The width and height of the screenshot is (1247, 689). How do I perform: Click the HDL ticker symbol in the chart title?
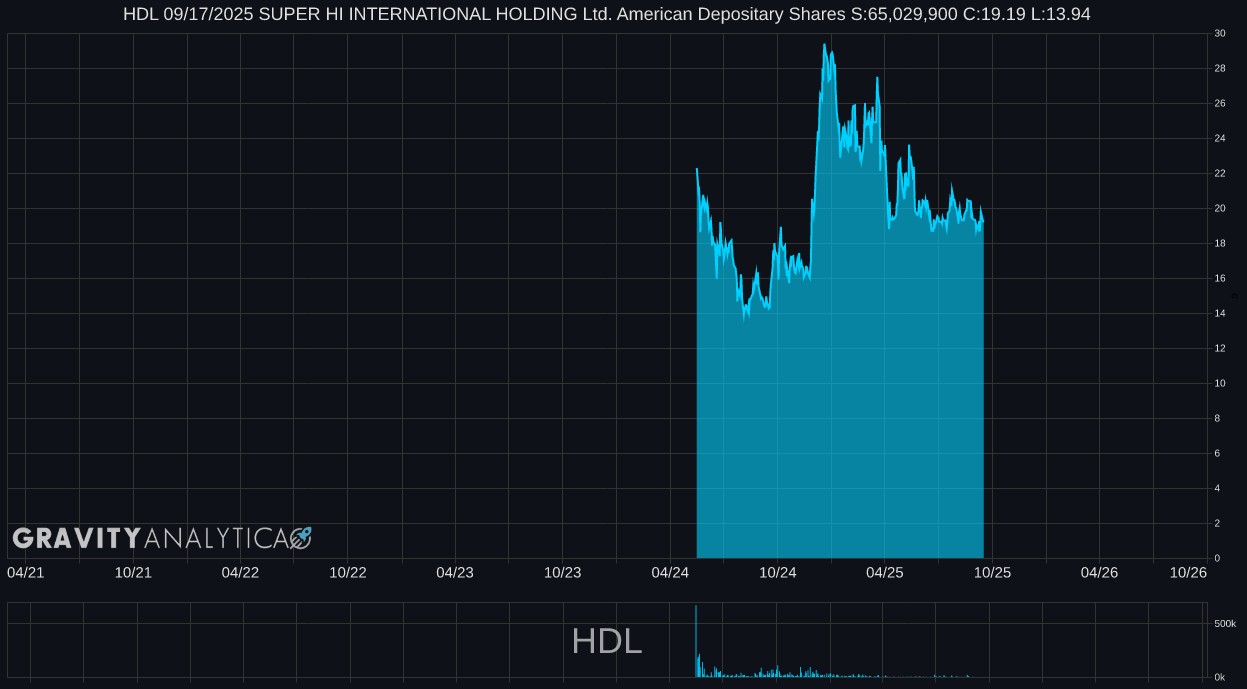pyautogui.click(x=140, y=14)
